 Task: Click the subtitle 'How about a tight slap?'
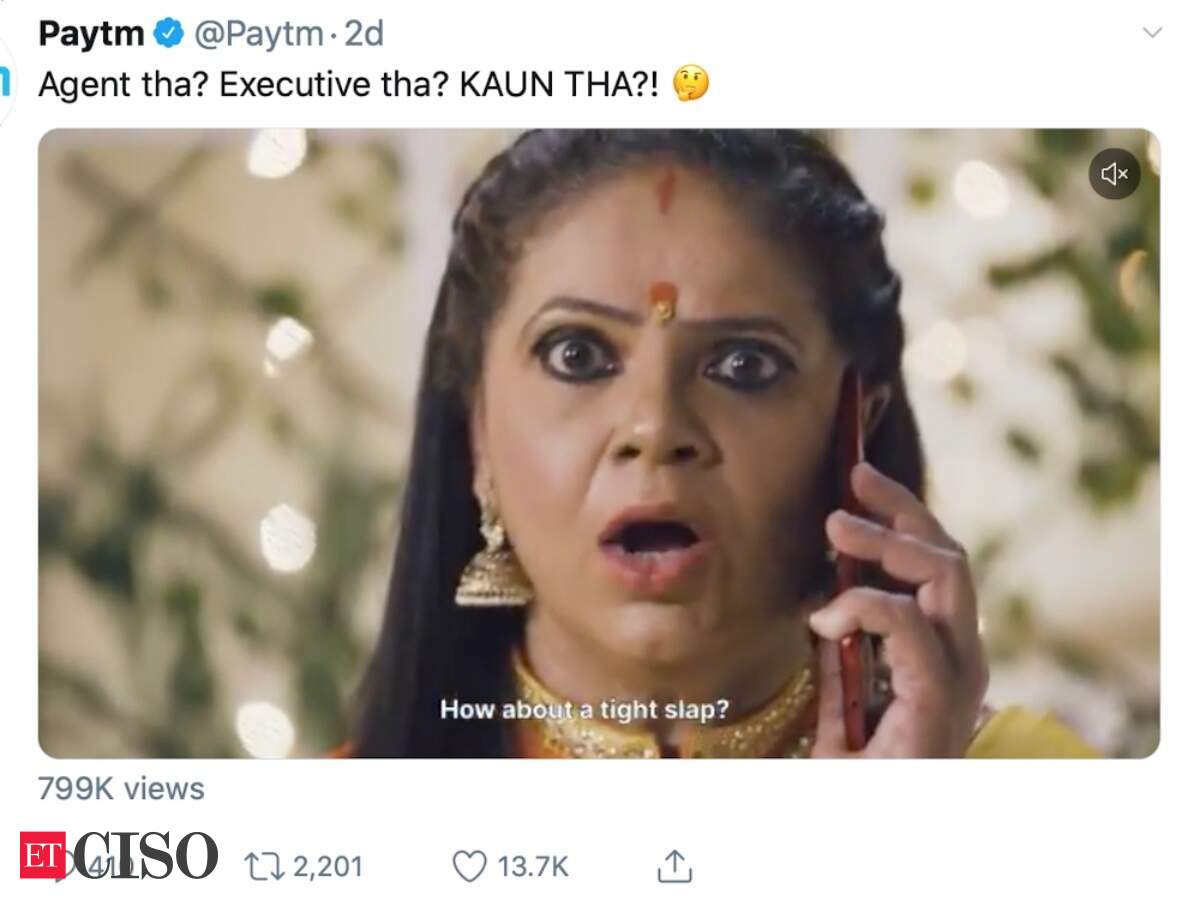click(585, 709)
